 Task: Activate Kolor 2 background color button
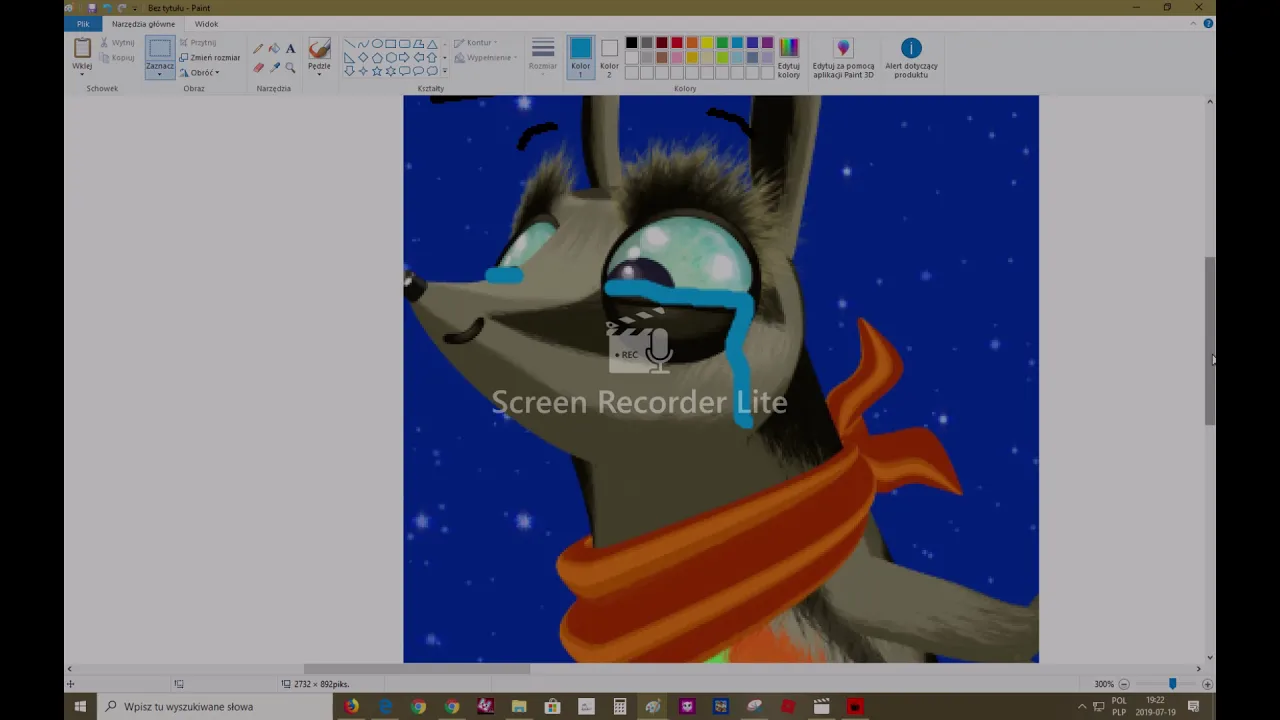[x=609, y=58]
